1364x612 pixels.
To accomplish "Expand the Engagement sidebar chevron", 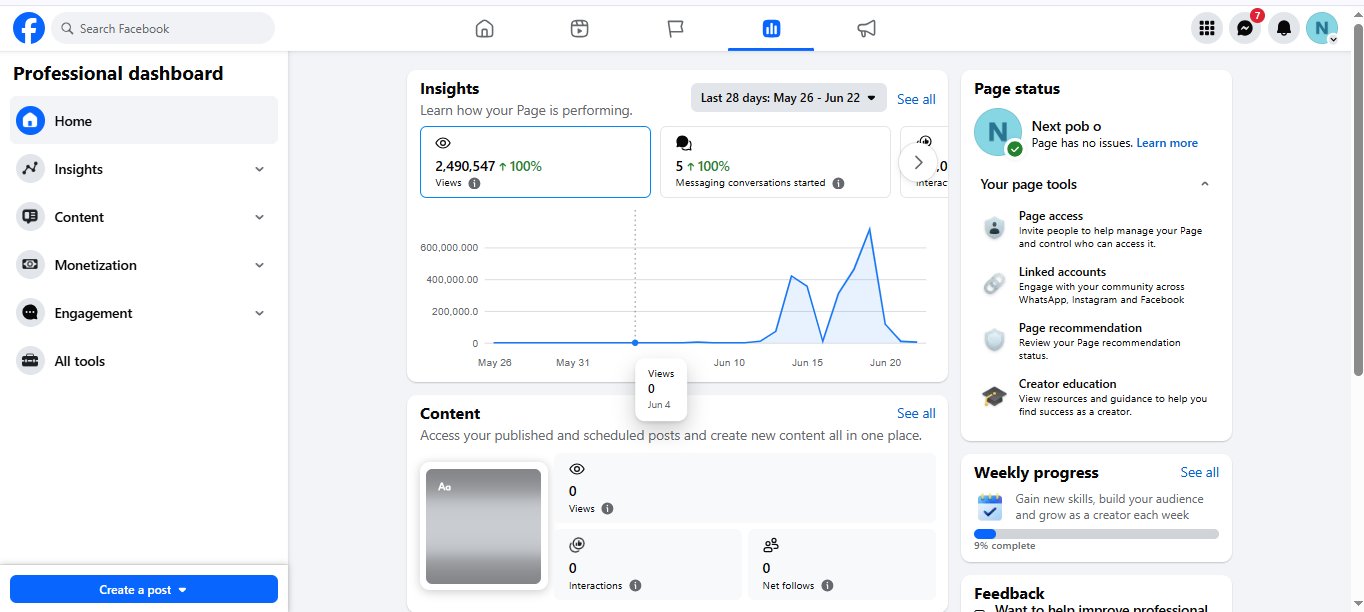I will pos(260,313).
